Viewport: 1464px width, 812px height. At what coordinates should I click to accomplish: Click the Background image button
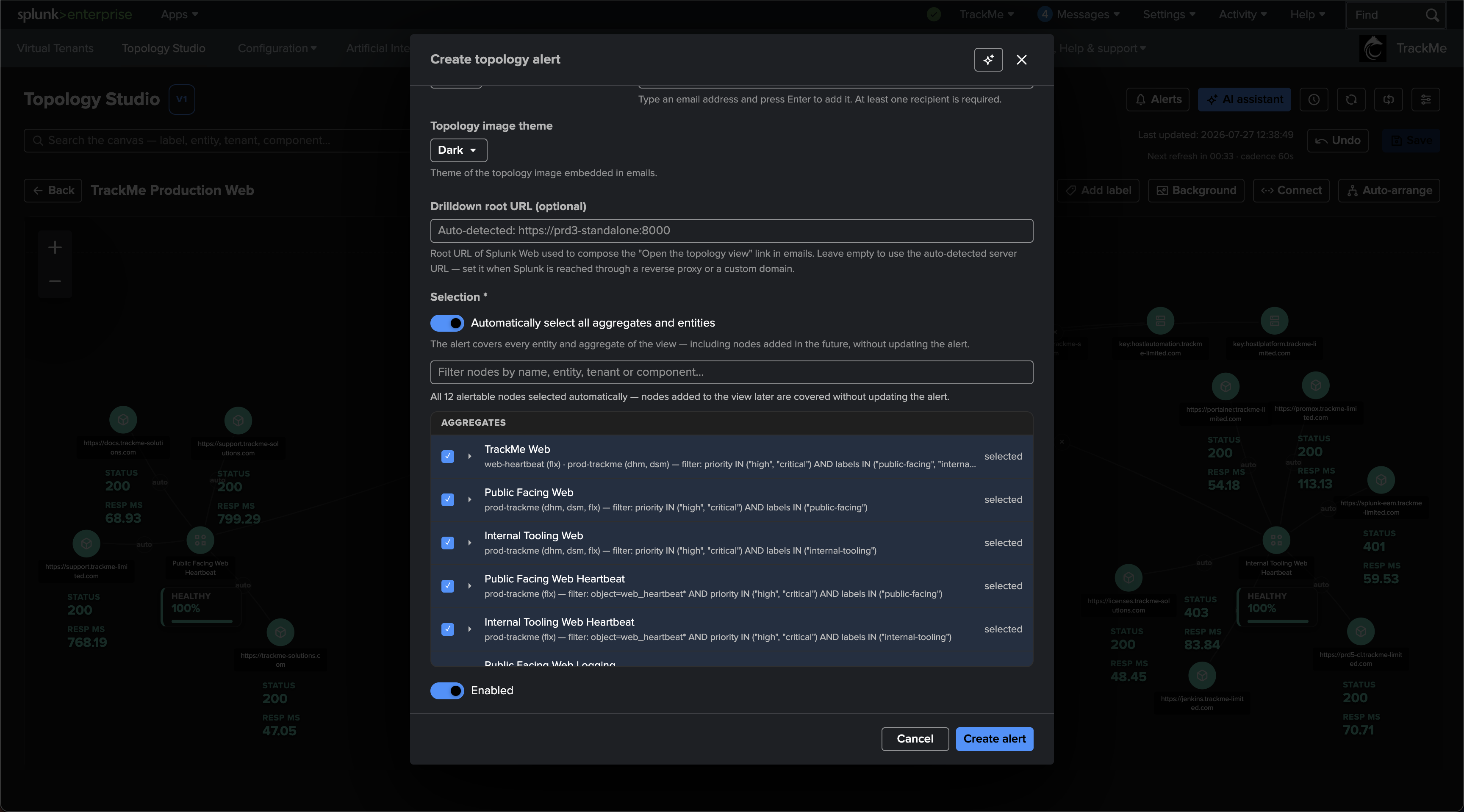[x=1196, y=190]
